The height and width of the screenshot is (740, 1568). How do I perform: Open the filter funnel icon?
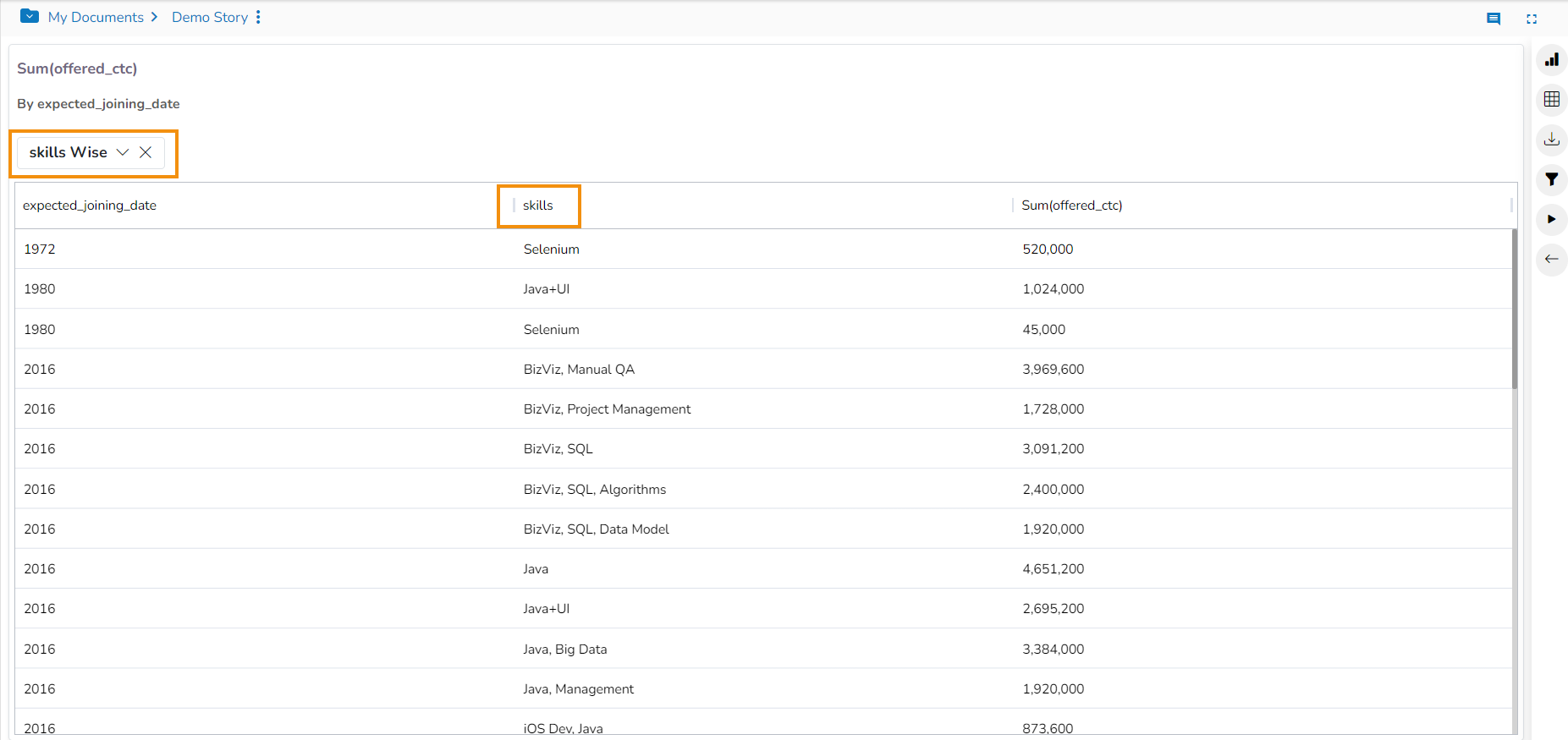tap(1551, 179)
